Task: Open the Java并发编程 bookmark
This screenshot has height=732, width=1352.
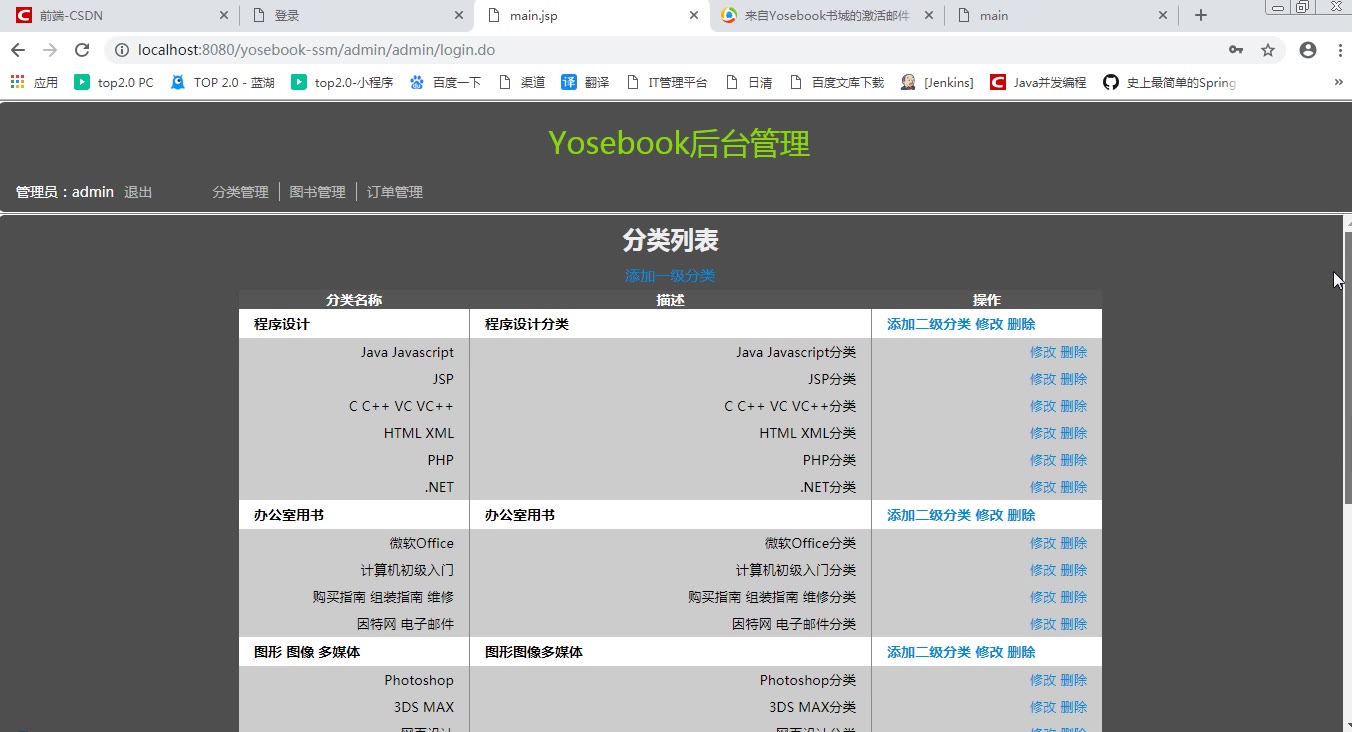Action: point(1038,82)
